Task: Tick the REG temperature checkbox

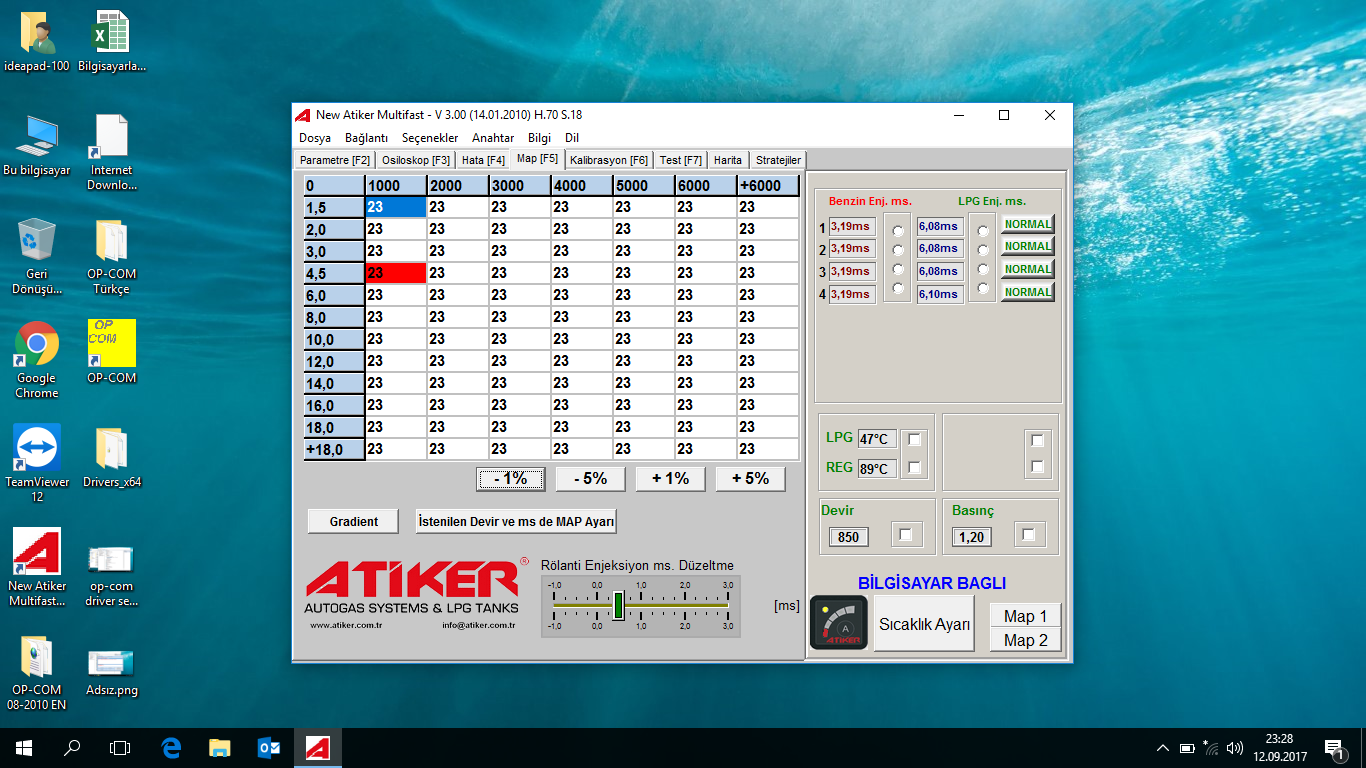Action: click(x=914, y=467)
